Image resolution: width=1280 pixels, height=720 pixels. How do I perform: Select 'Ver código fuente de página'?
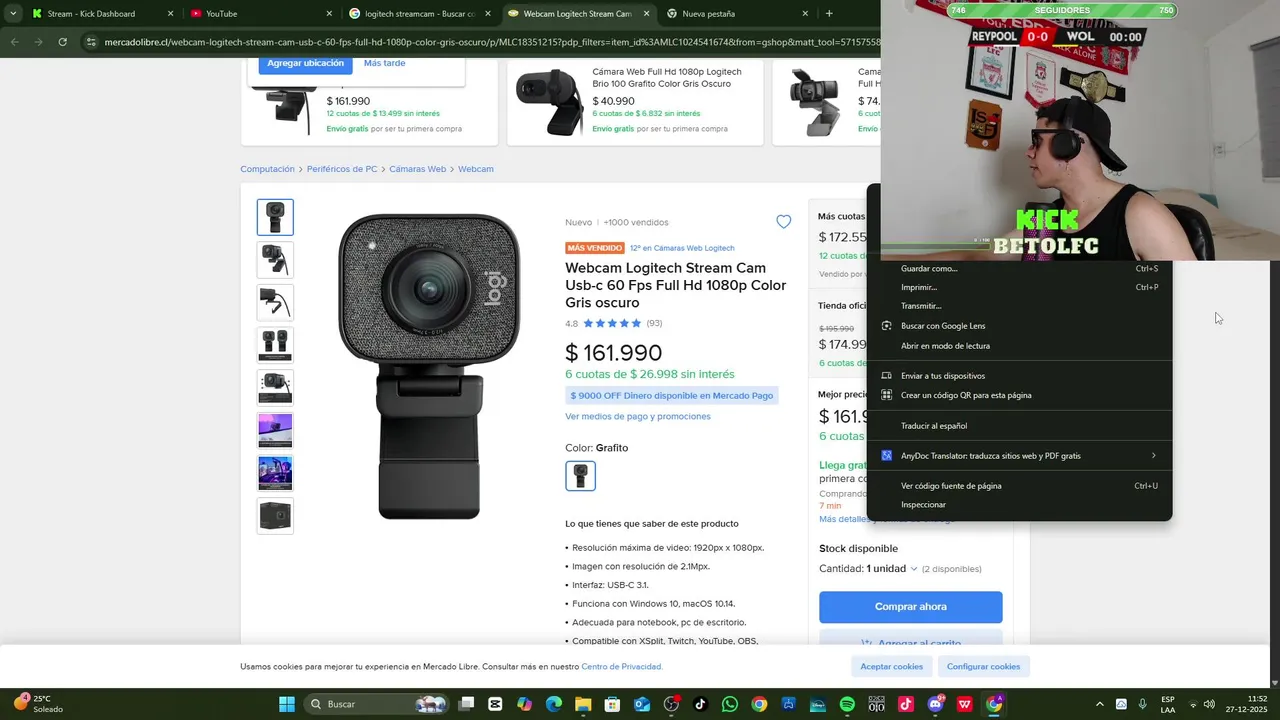1020,486
